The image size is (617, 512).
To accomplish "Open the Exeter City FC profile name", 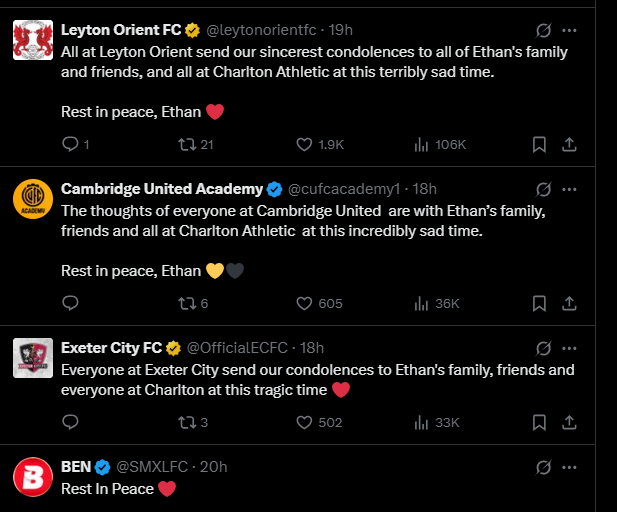I will [111, 348].
